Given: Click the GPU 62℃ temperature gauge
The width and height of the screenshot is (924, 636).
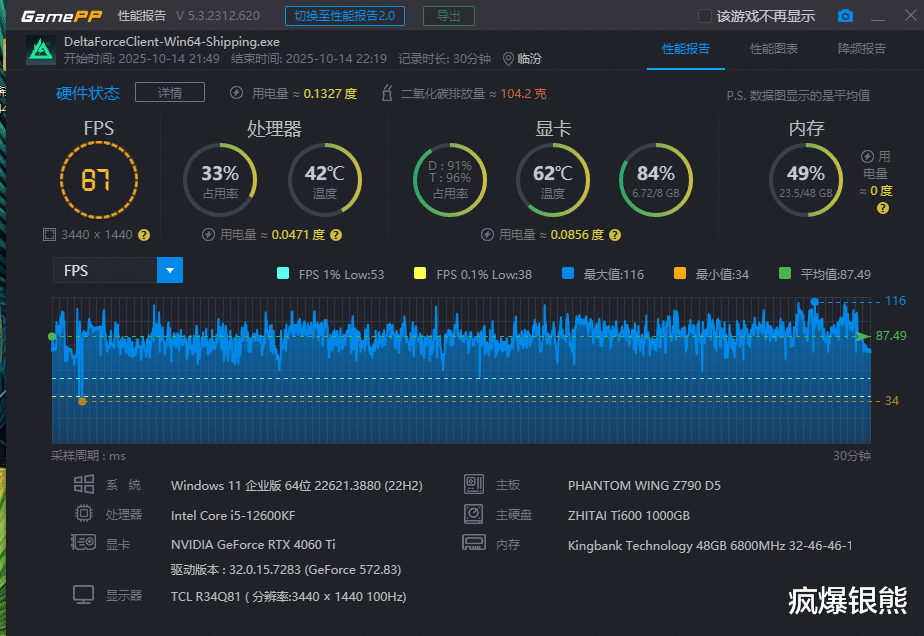Looking at the screenshot, I should [x=553, y=180].
